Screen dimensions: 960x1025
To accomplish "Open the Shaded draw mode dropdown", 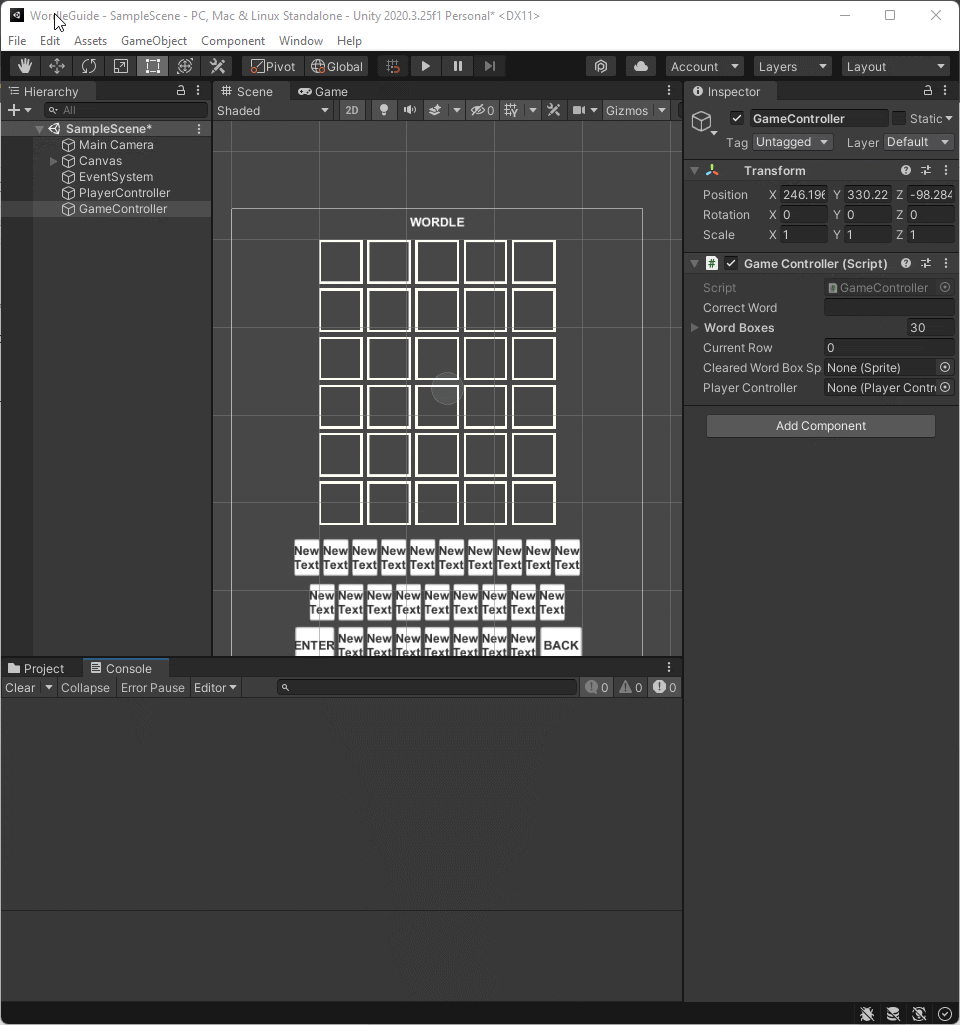I will [x=272, y=110].
